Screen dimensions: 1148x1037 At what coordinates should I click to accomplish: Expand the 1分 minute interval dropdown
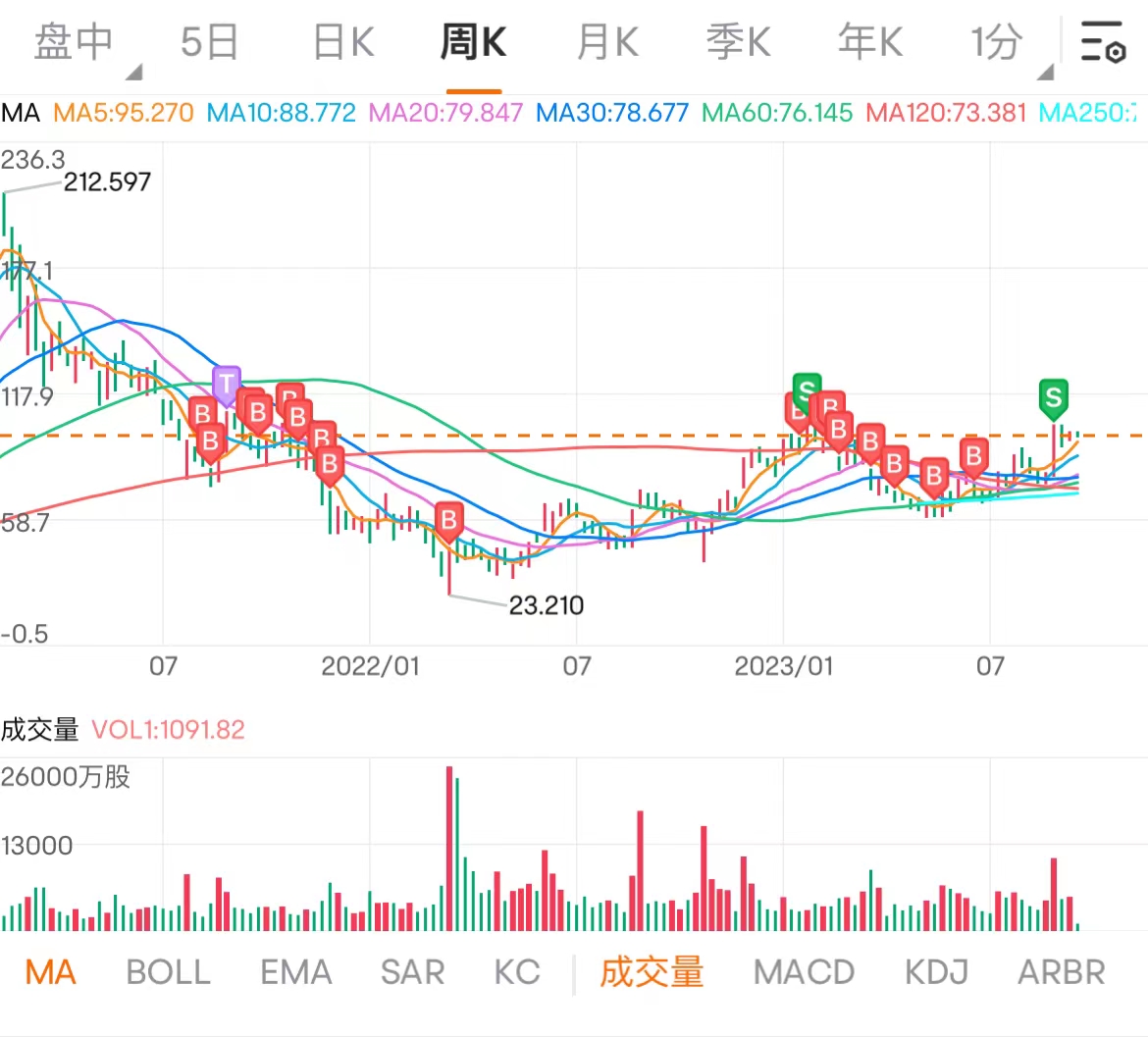click(x=1046, y=72)
